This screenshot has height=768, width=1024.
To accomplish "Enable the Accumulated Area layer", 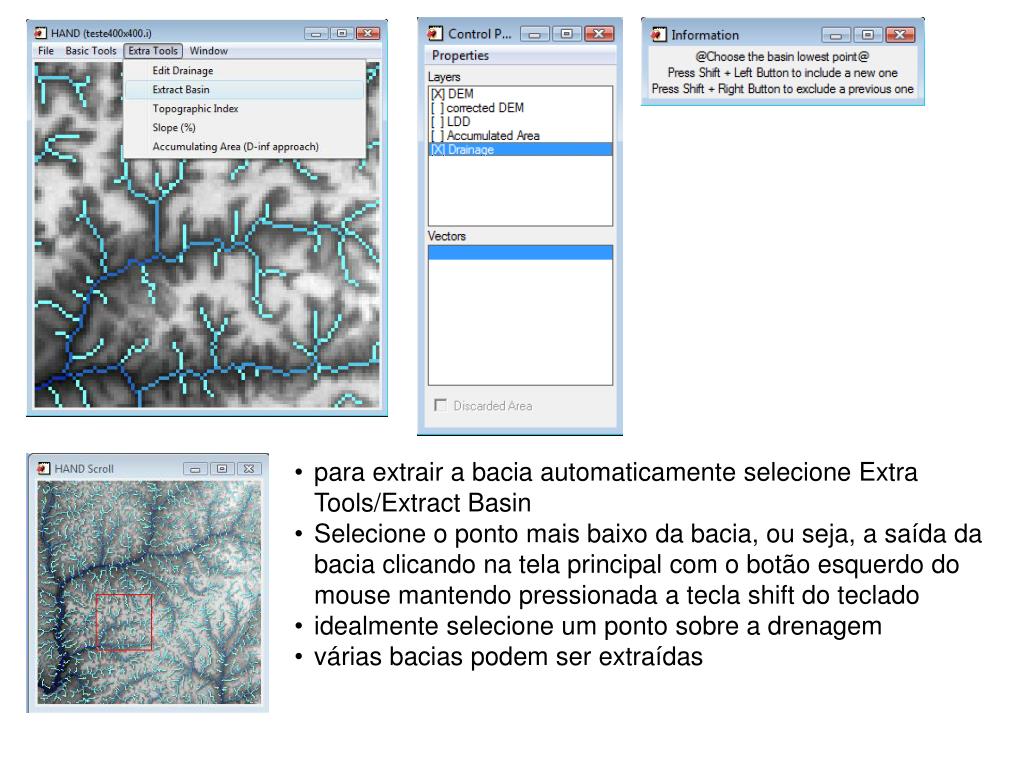I will tap(438, 136).
